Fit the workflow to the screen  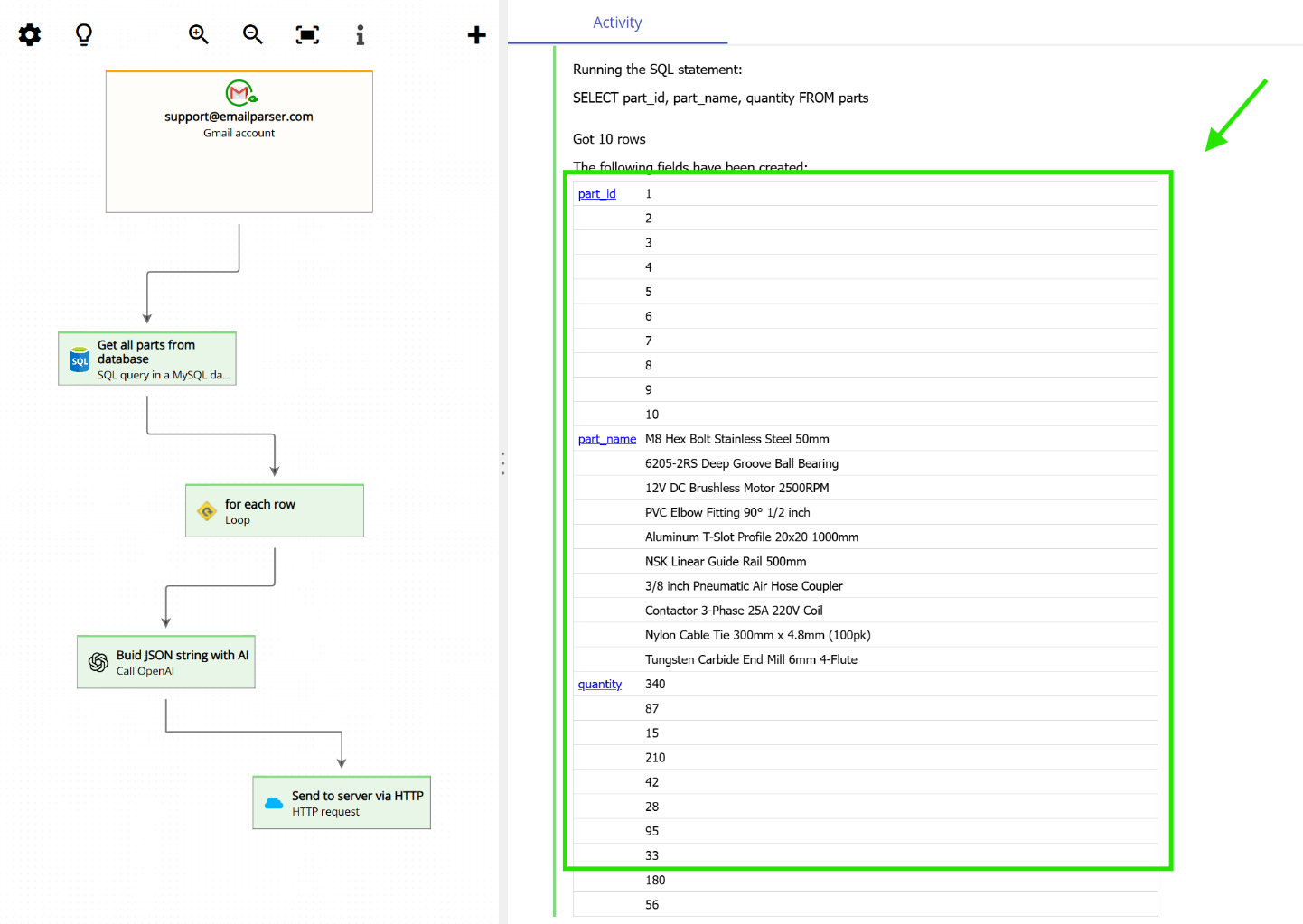click(306, 34)
